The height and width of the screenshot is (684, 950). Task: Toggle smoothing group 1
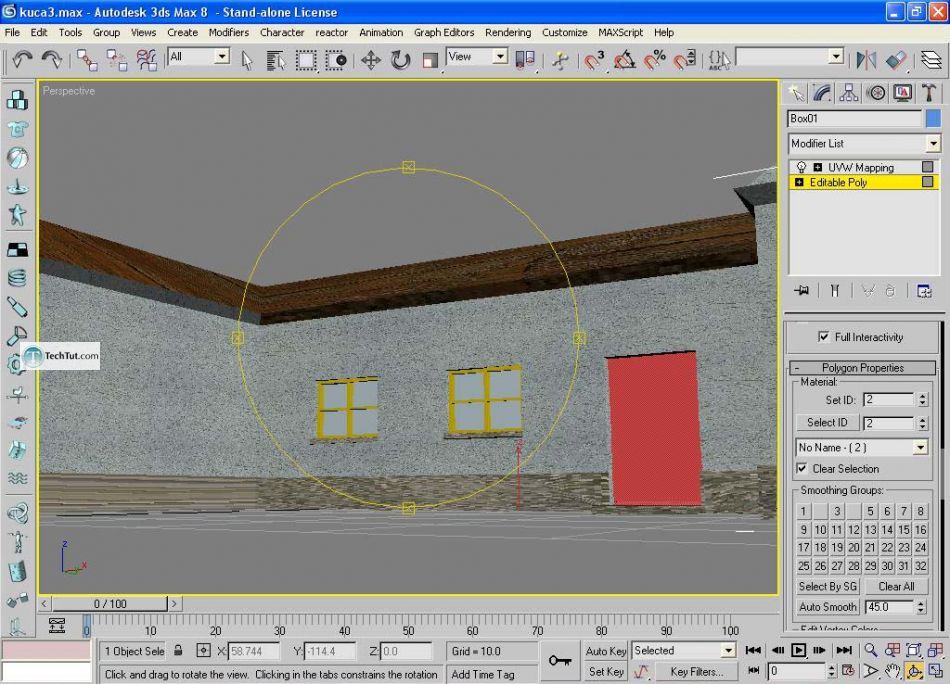tap(803, 511)
